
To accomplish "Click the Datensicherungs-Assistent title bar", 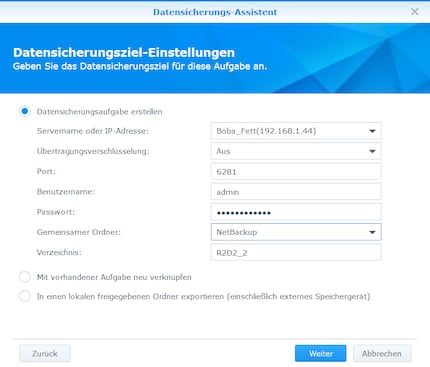I will point(215,12).
